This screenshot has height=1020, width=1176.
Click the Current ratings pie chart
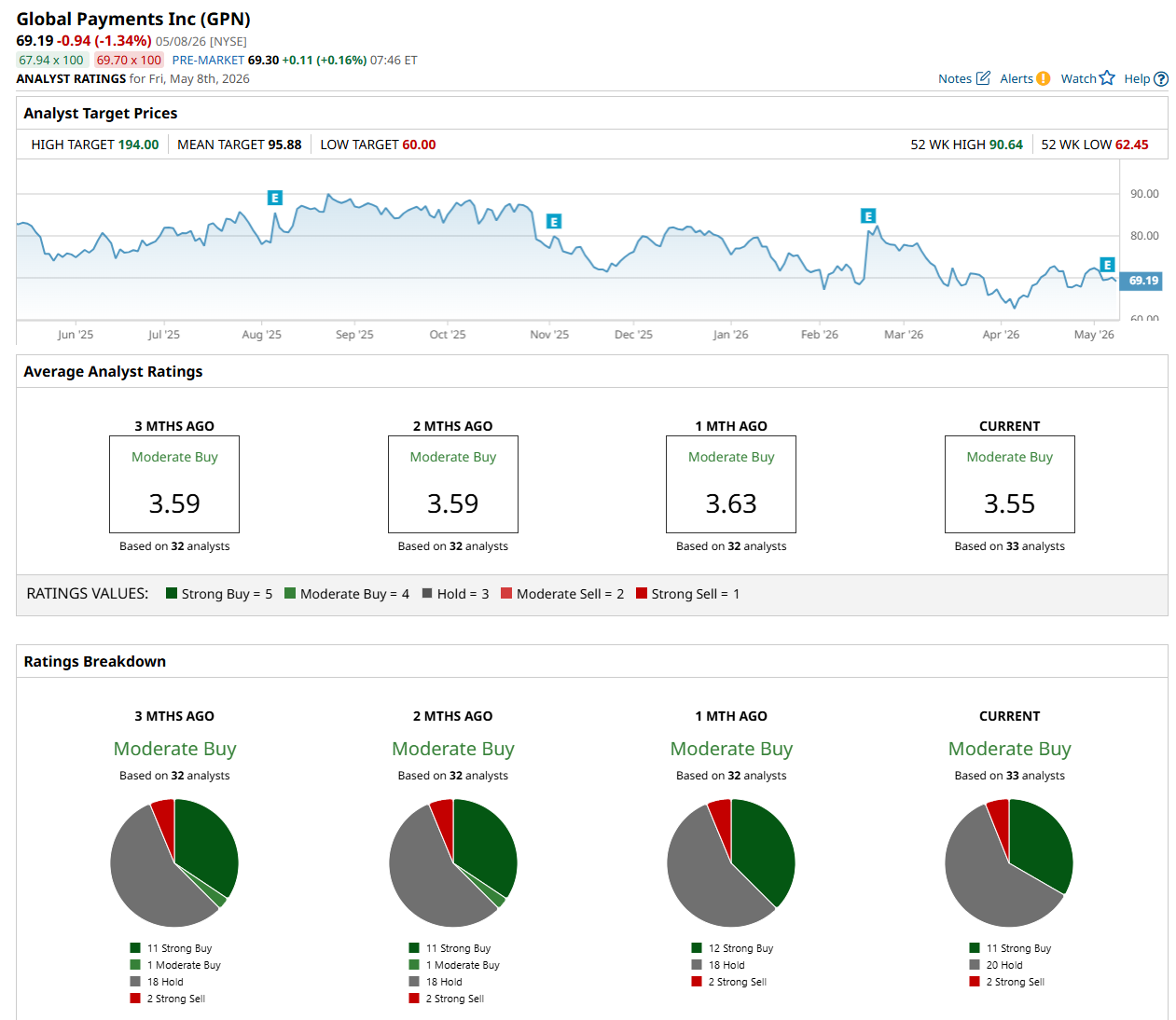coord(1009,863)
